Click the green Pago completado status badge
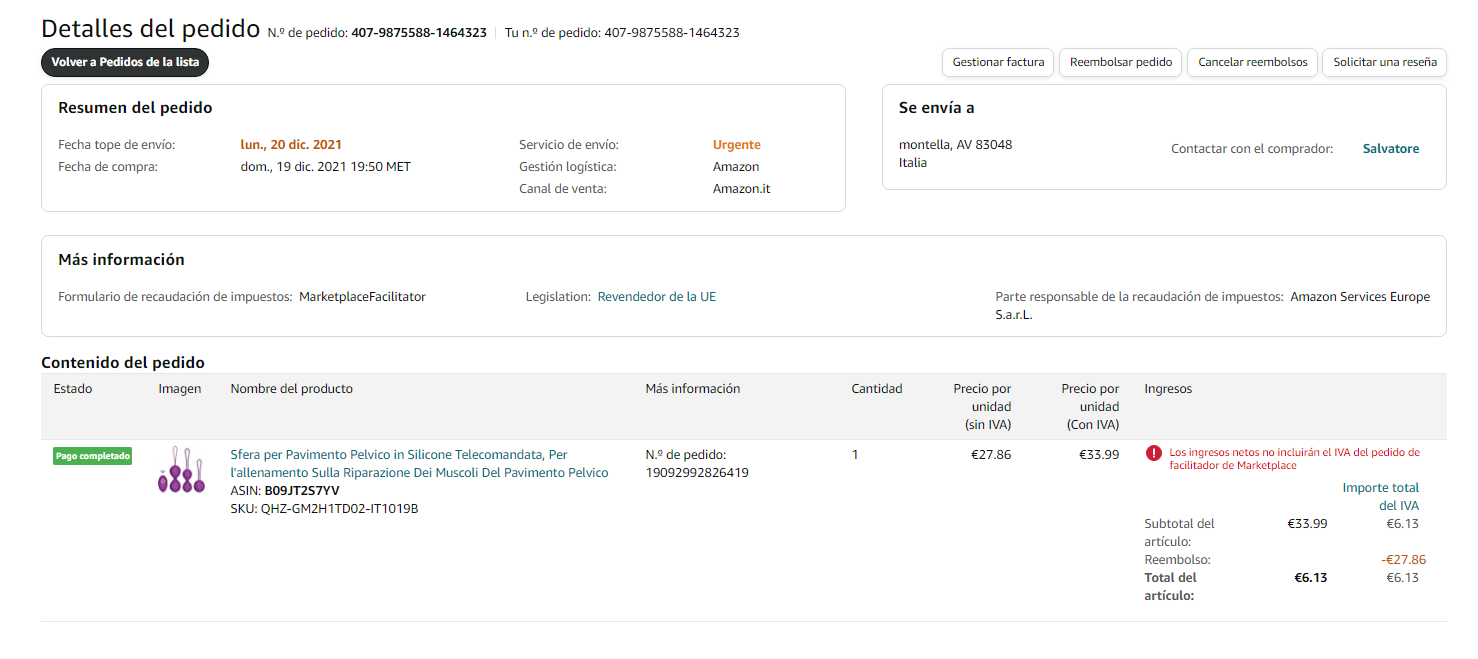The width and height of the screenshot is (1478, 659). [93, 456]
